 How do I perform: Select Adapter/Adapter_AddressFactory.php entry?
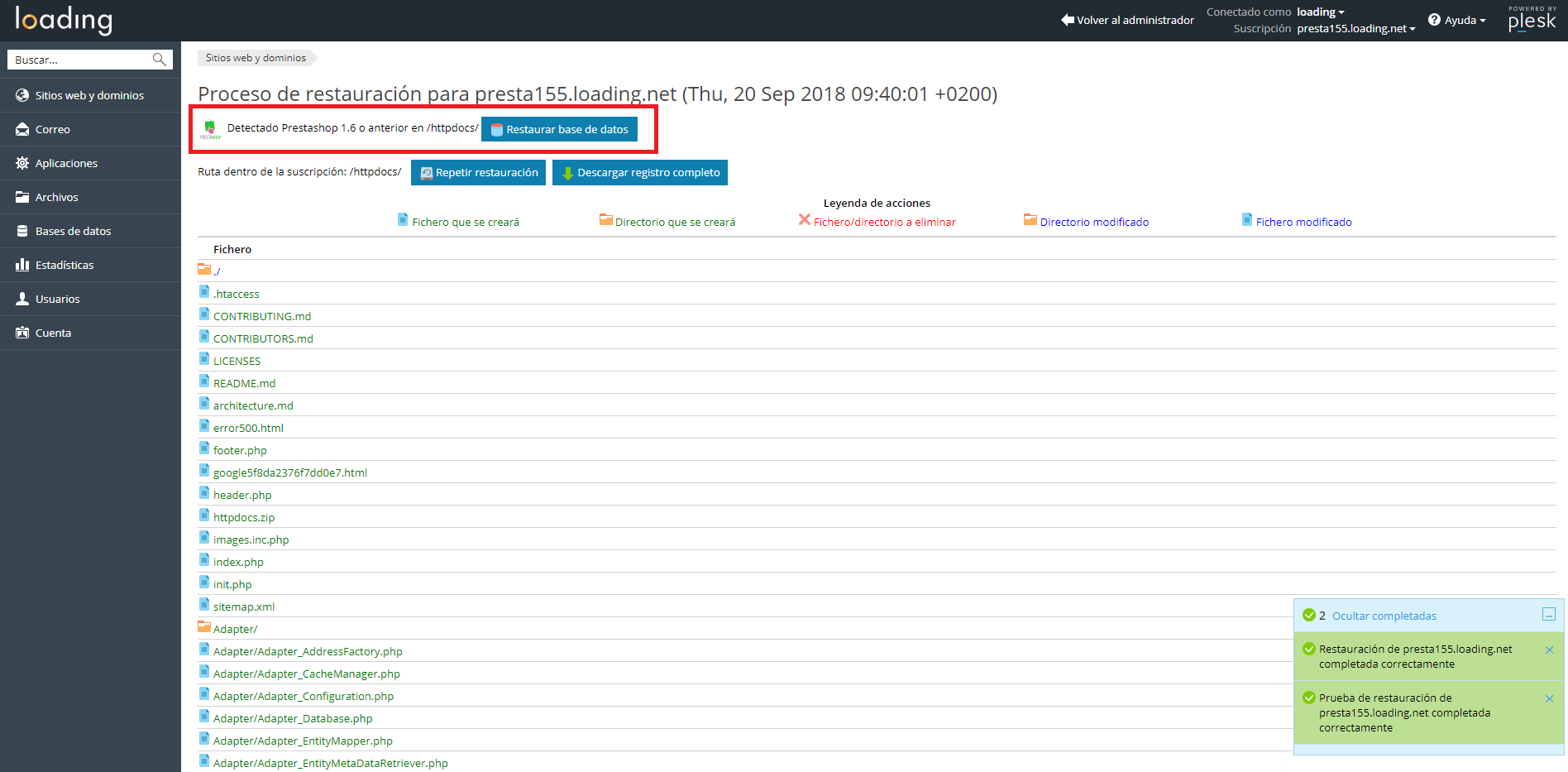point(308,651)
